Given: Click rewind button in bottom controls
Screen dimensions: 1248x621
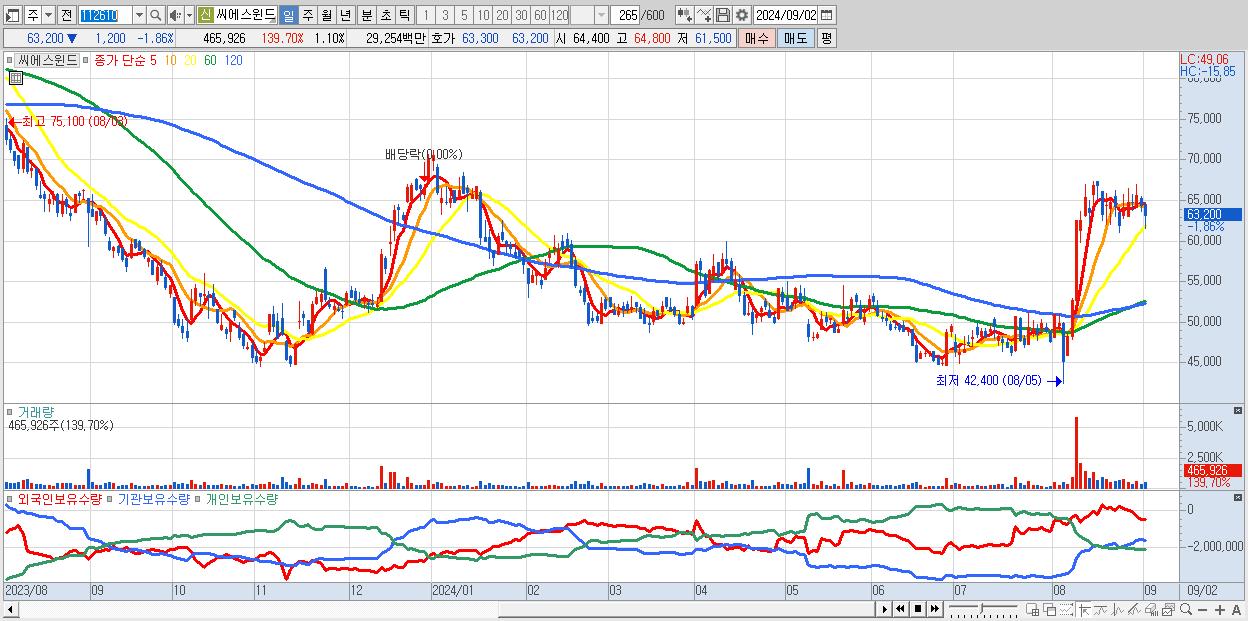Looking at the screenshot, I should click(900, 609).
